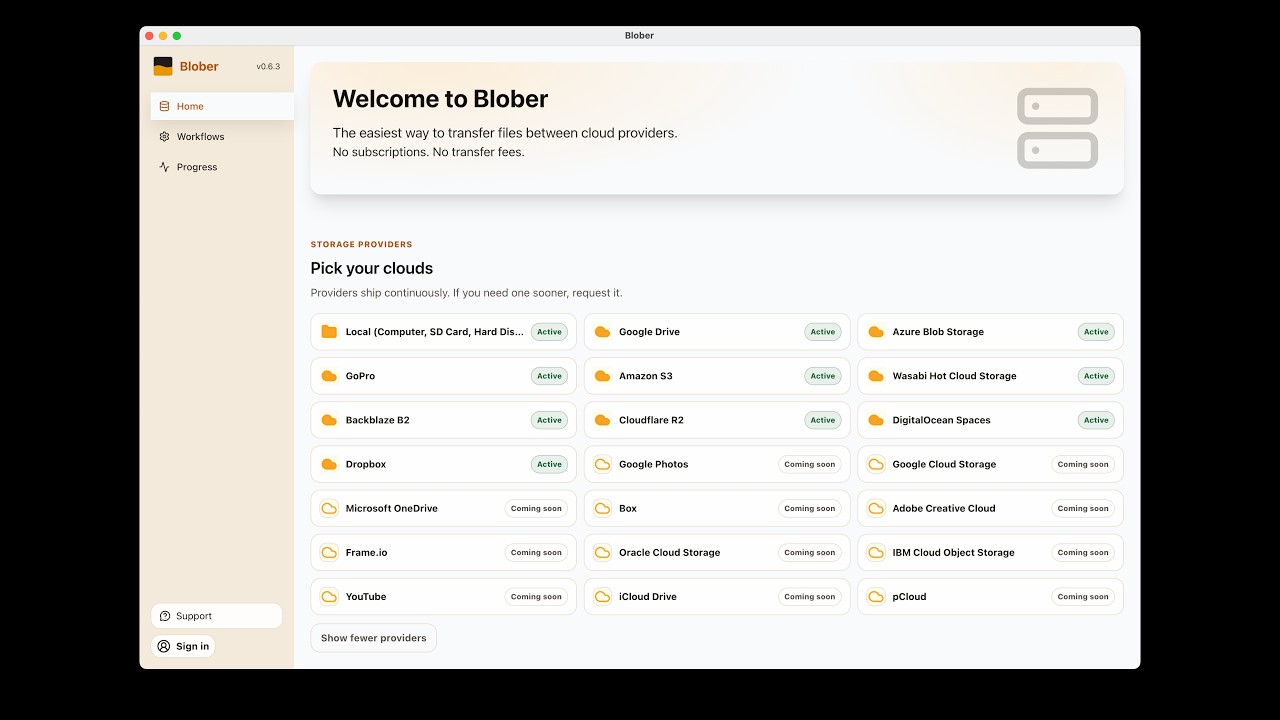The image size is (1280, 720).
Task: Click the Cloudflare R2 label
Action: pos(651,420)
